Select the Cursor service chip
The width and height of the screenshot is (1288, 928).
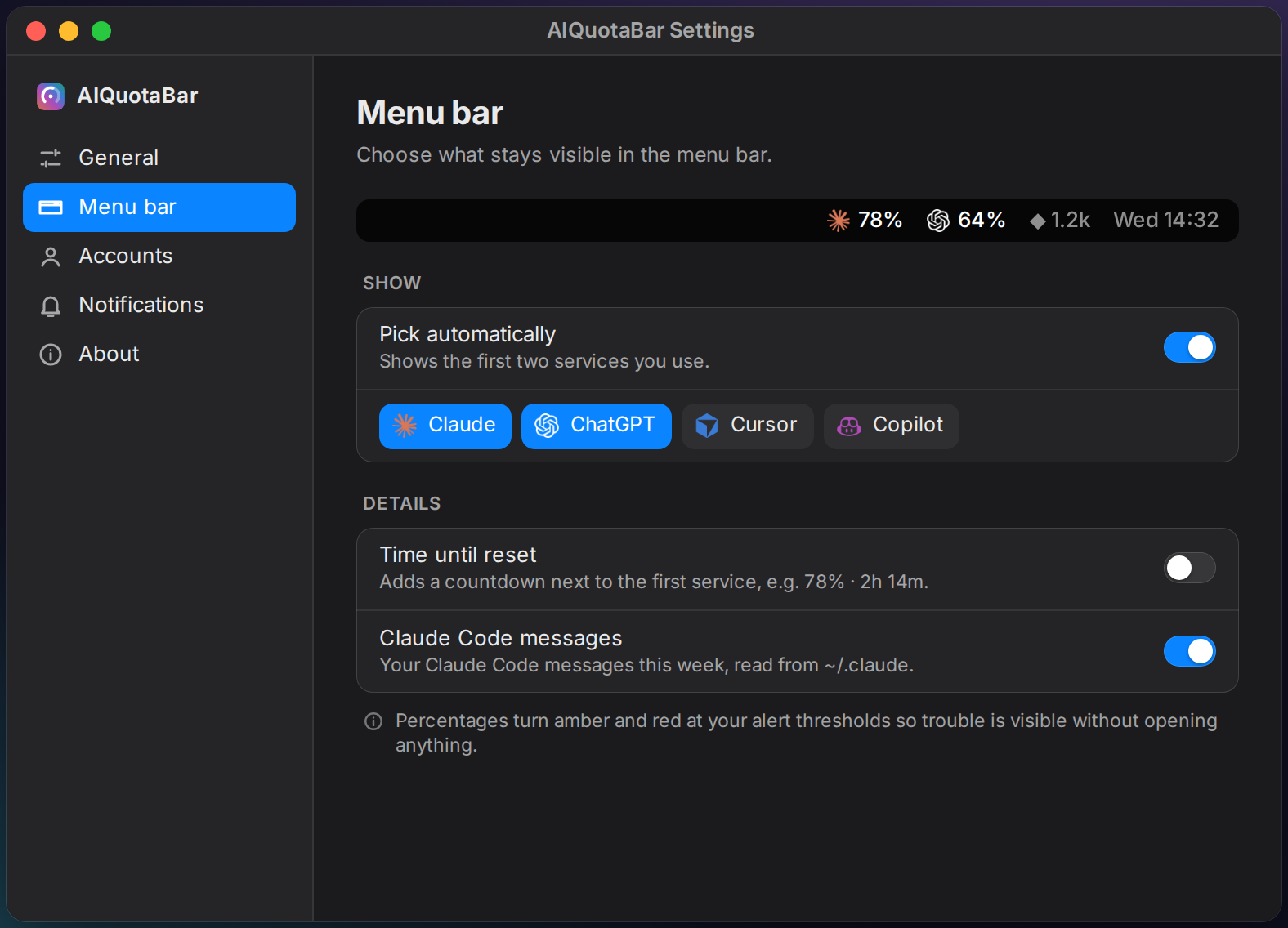(748, 426)
